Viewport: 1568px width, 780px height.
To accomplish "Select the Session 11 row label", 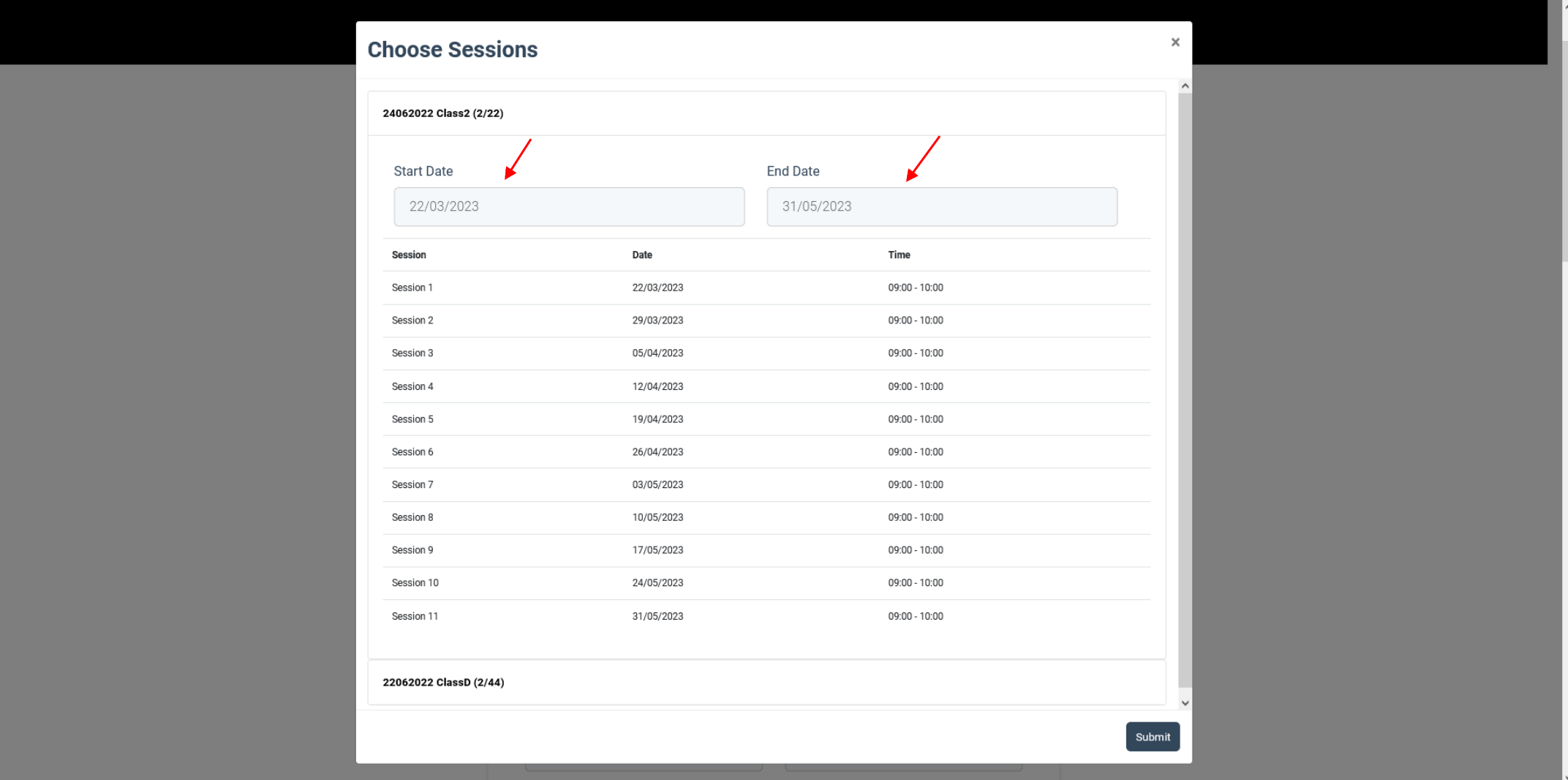I will [x=415, y=617].
